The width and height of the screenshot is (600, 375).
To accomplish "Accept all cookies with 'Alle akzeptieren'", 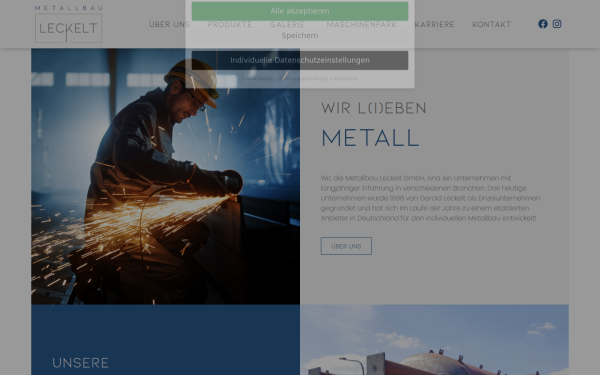I will pos(300,11).
